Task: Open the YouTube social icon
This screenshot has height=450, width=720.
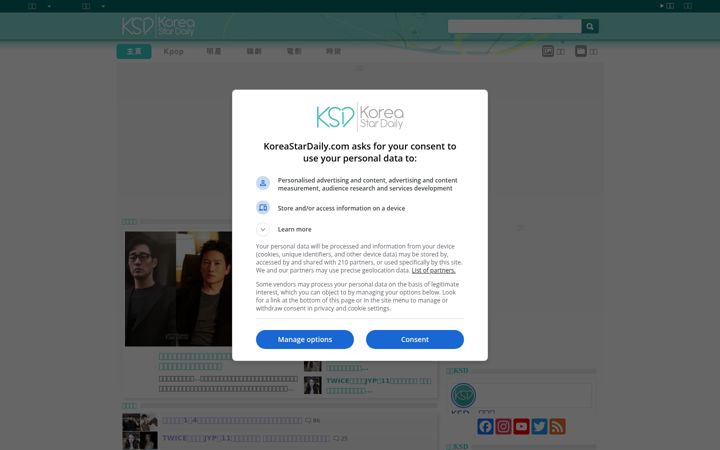Action: point(521,427)
